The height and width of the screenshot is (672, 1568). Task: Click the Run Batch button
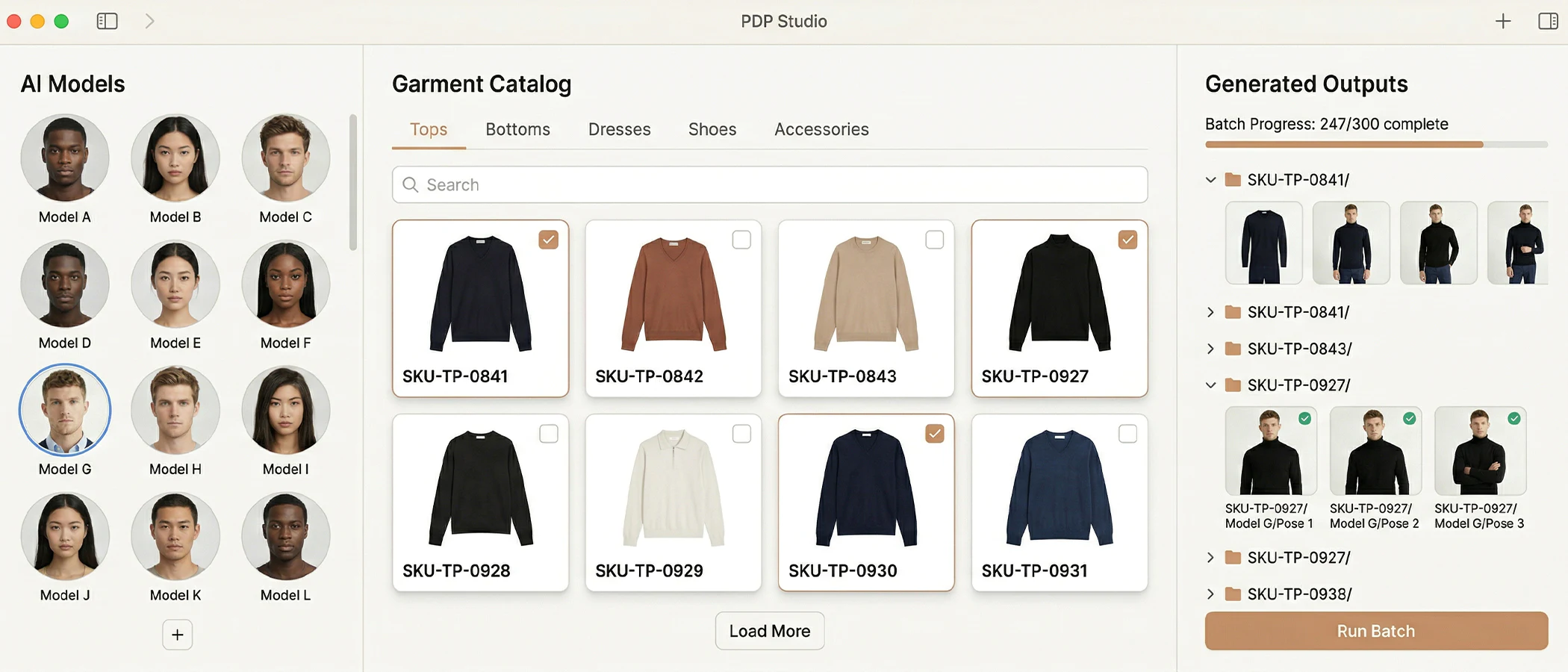click(x=1375, y=631)
